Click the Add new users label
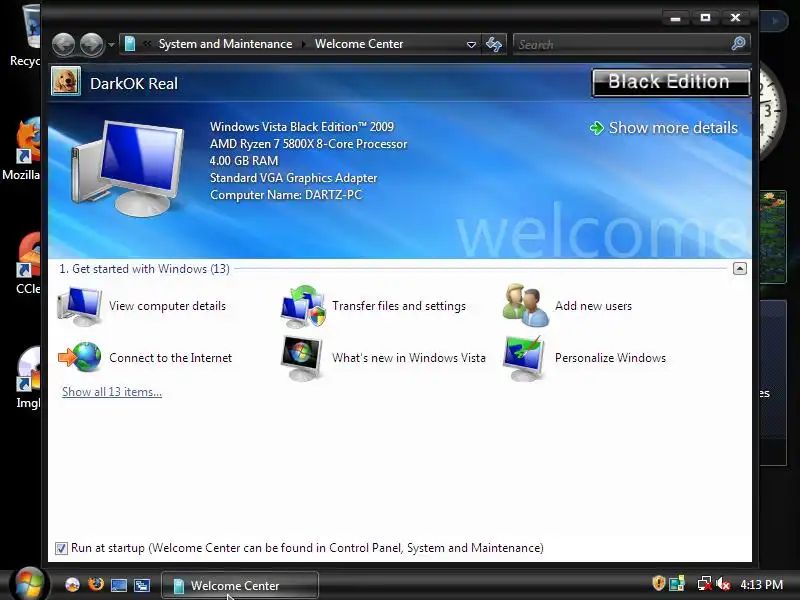Screen dimensions: 800x600 (x=593, y=306)
